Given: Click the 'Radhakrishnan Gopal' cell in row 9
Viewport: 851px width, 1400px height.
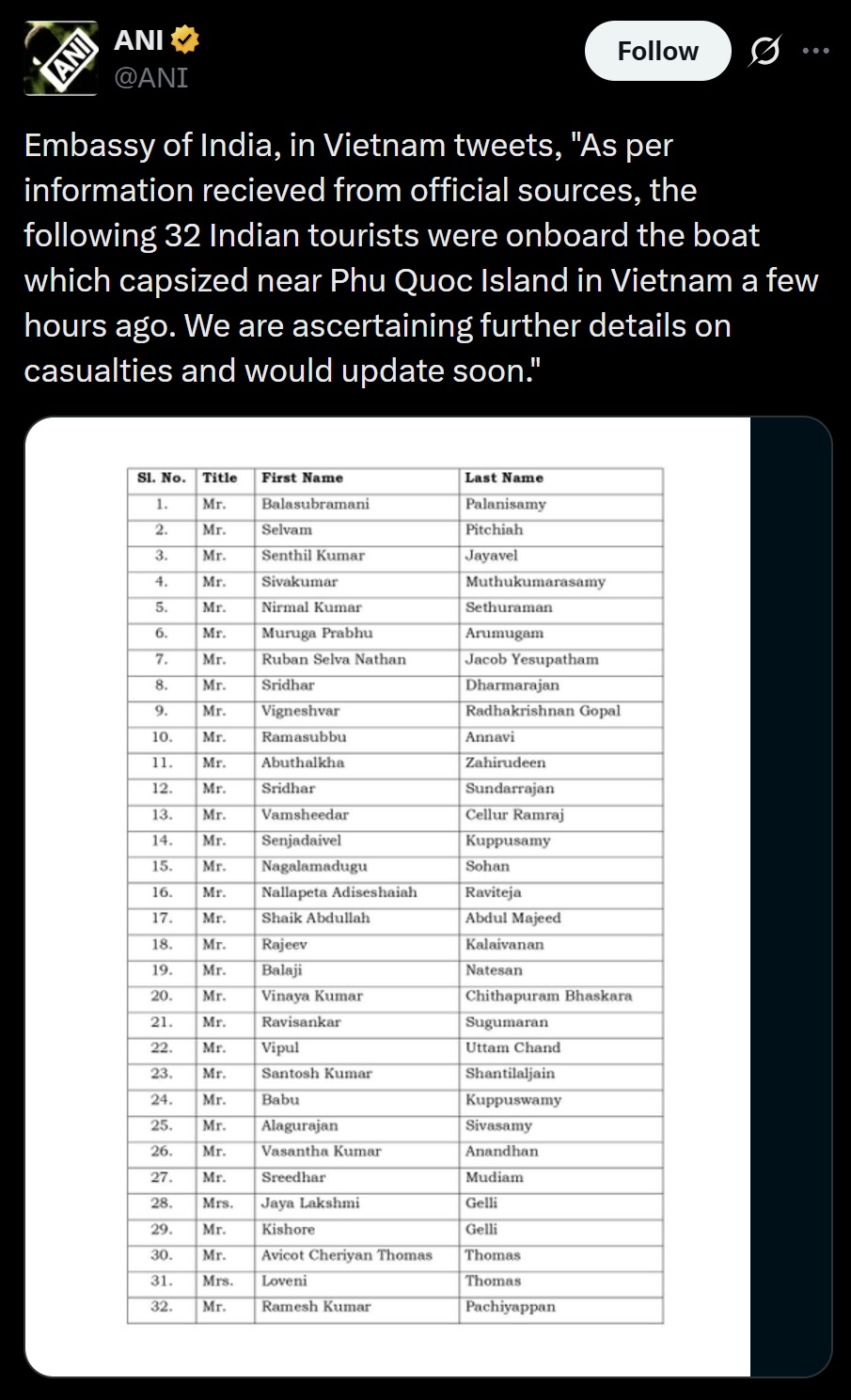Looking at the screenshot, I should 543,712.
